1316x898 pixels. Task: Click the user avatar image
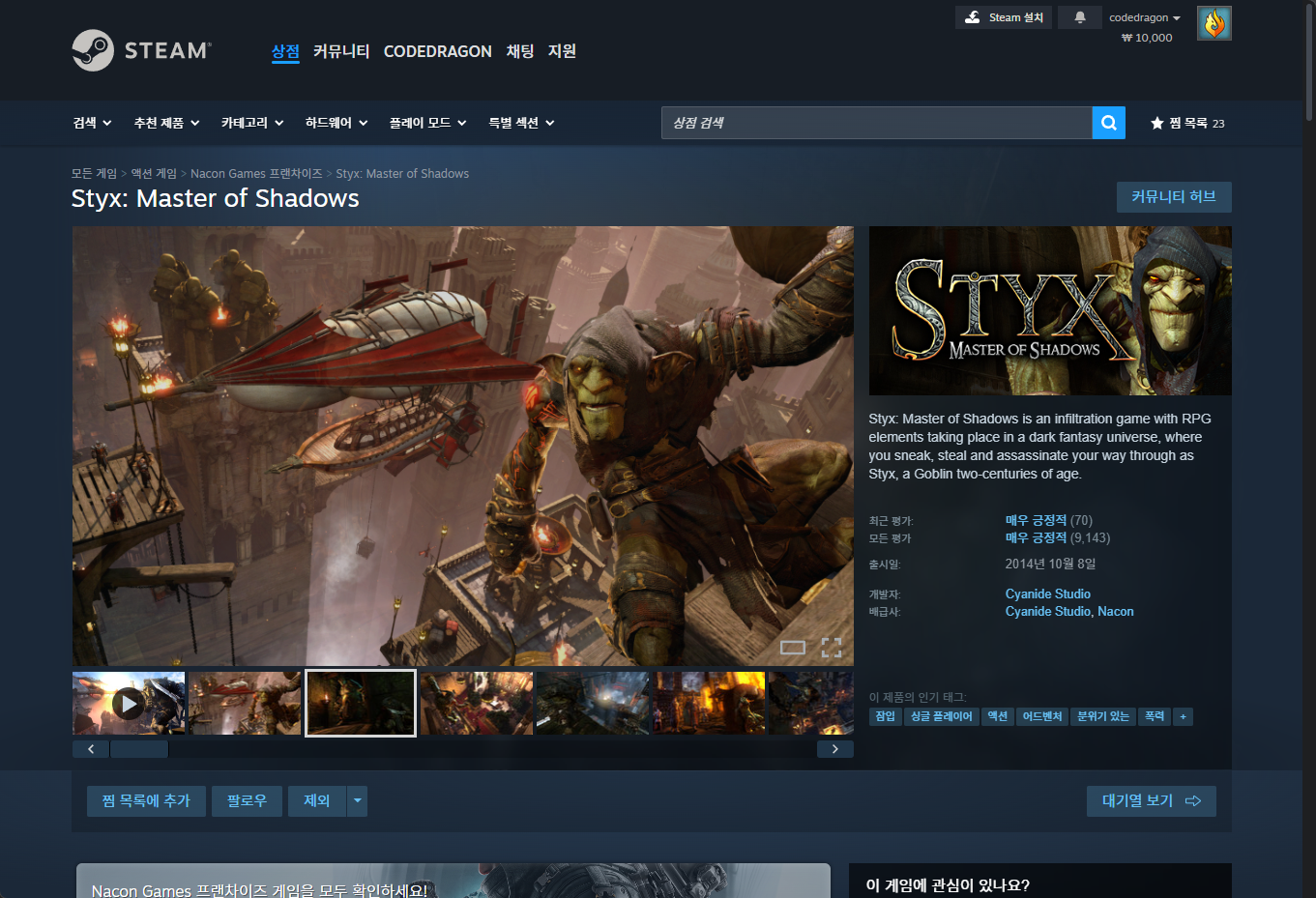[x=1214, y=23]
